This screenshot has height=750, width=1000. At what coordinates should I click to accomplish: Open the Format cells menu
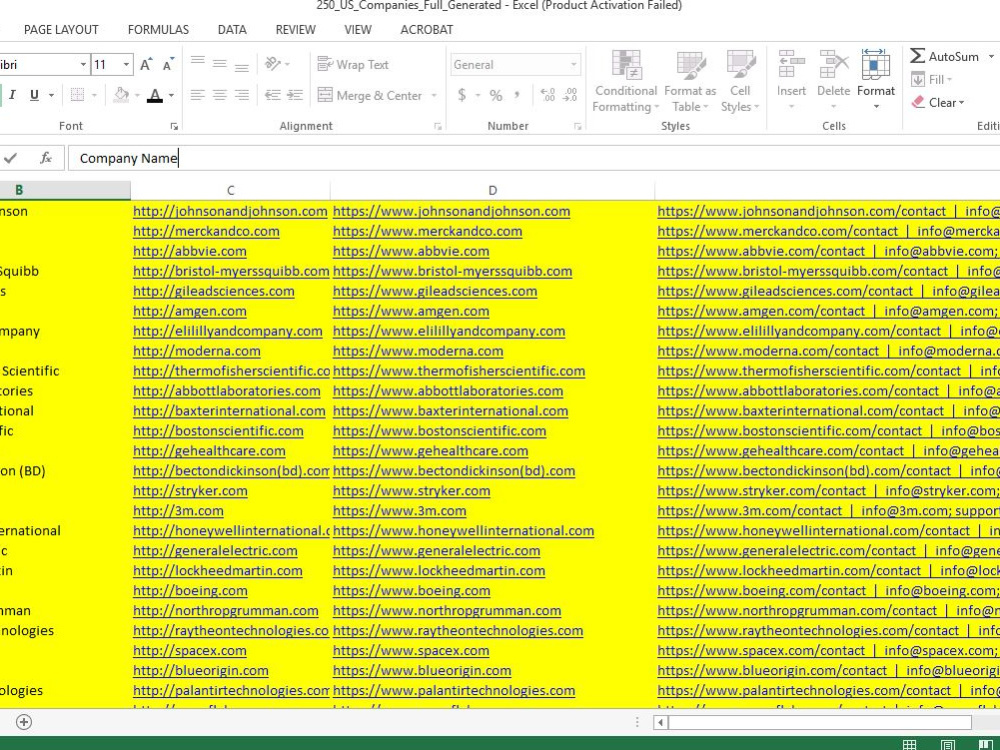pos(876,80)
